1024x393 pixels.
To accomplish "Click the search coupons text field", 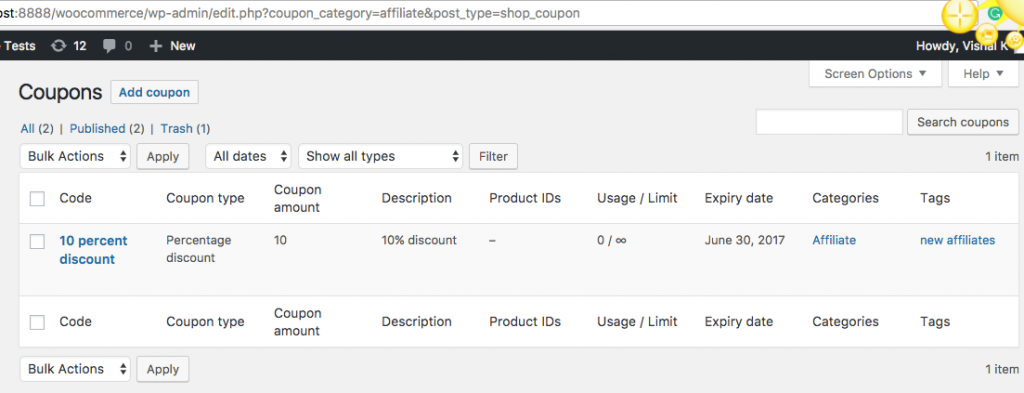I will click(829, 122).
